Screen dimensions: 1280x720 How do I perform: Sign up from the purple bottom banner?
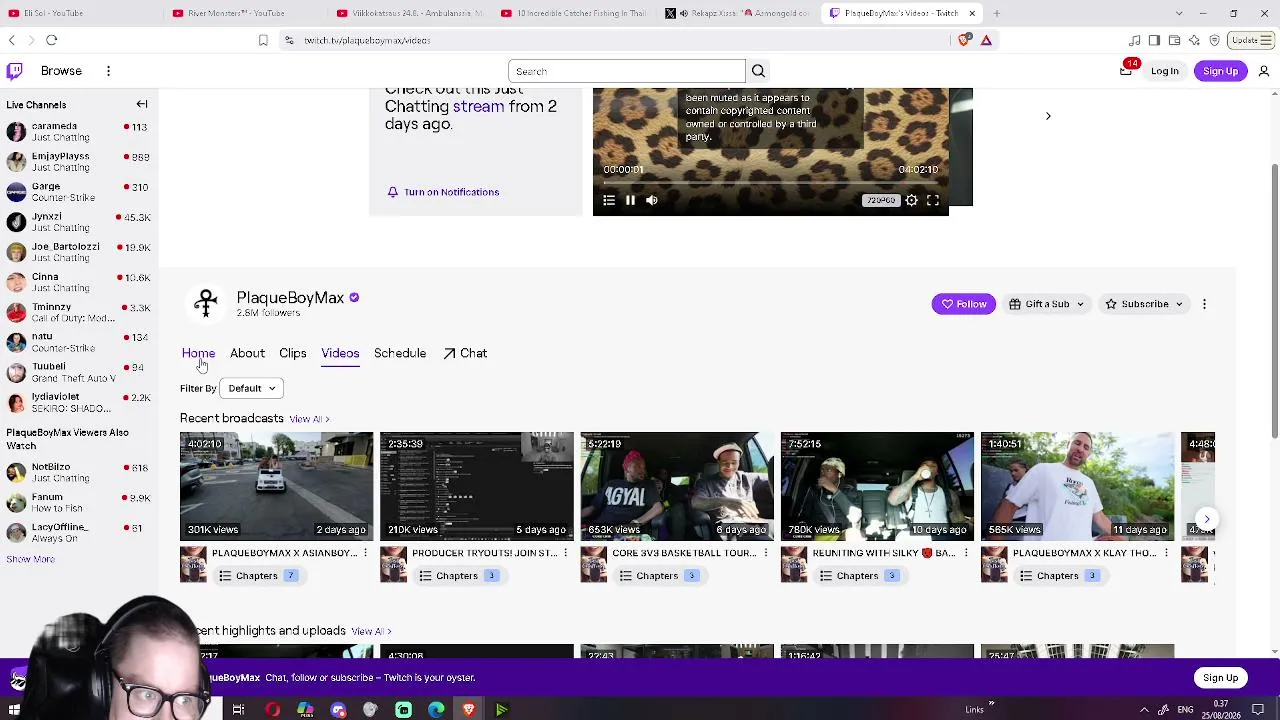(x=1220, y=678)
